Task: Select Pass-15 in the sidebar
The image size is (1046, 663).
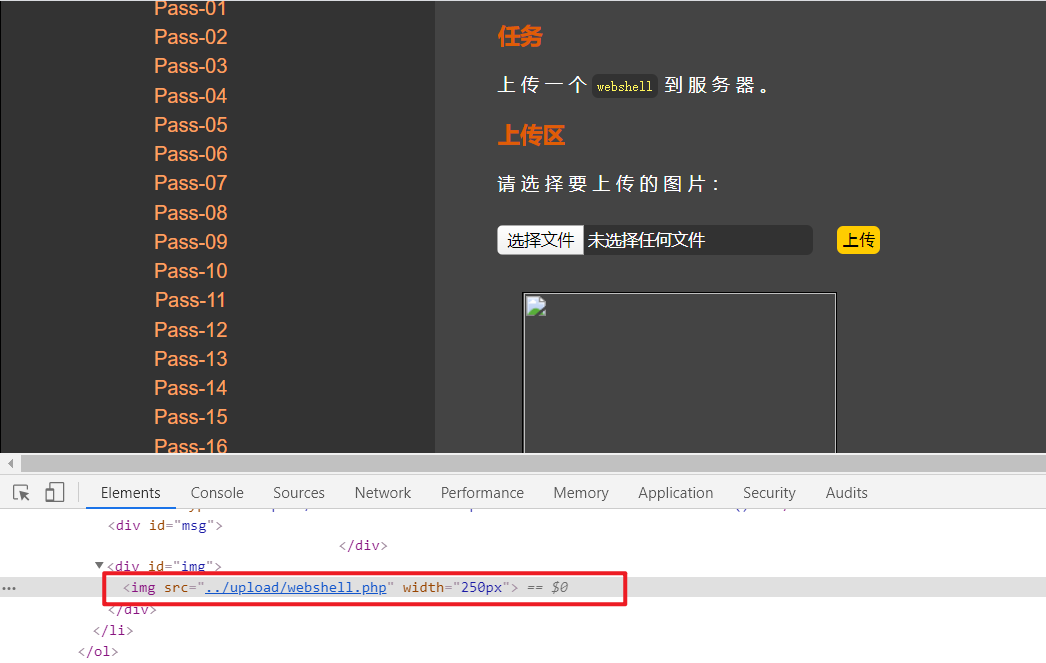Action: pyautogui.click(x=191, y=417)
